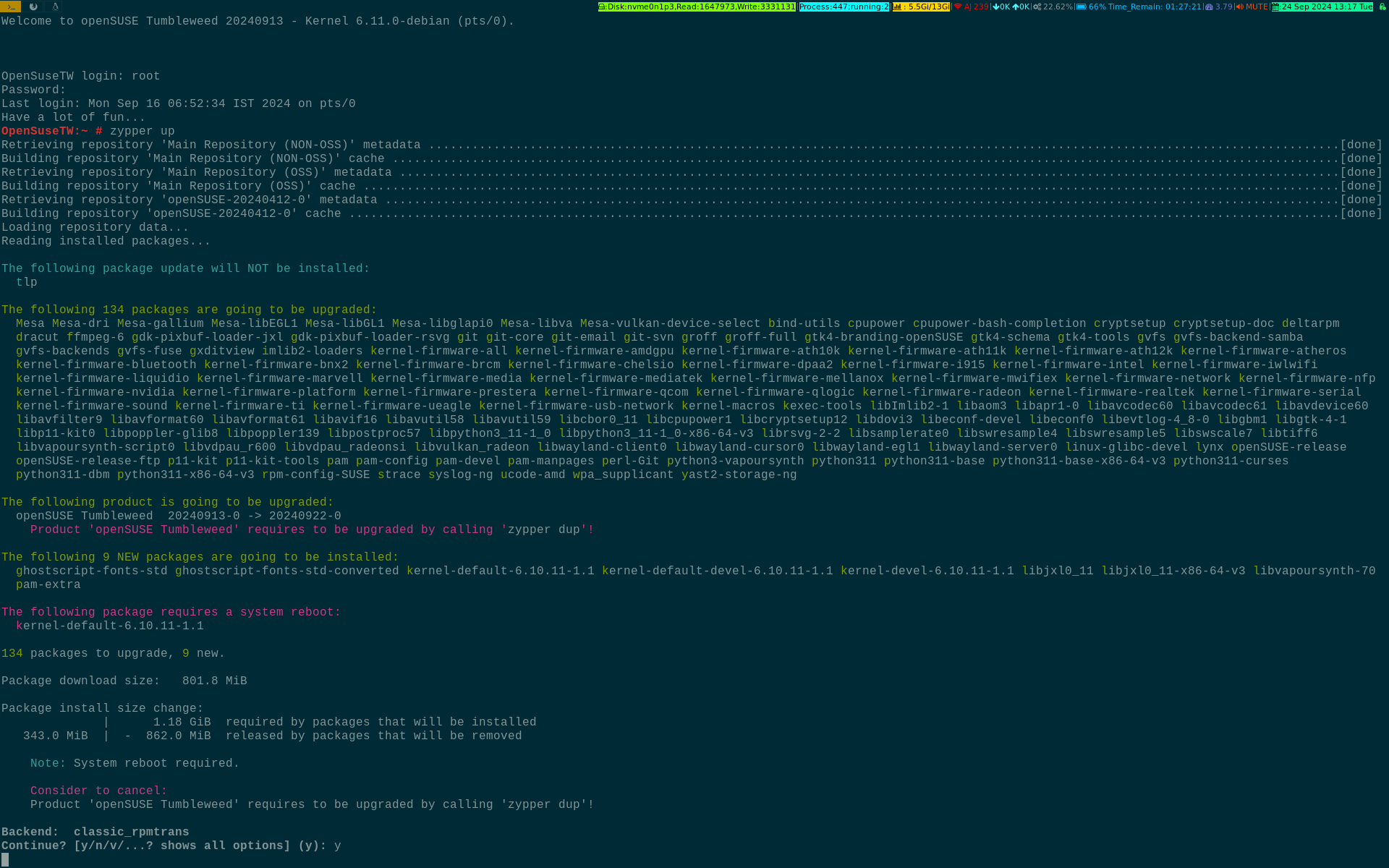Click the CPU usage 22.62% gear indicator
Screen dimensions: 1389x868
pyautogui.click(x=1053, y=7)
